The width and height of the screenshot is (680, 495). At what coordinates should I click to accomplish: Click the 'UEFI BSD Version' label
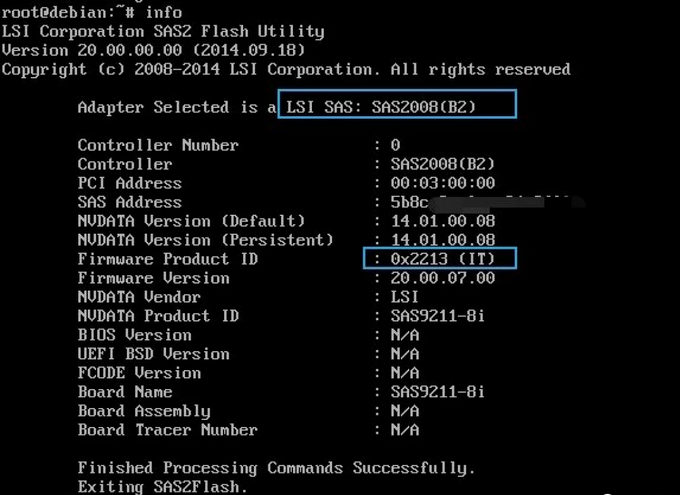(x=153, y=354)
